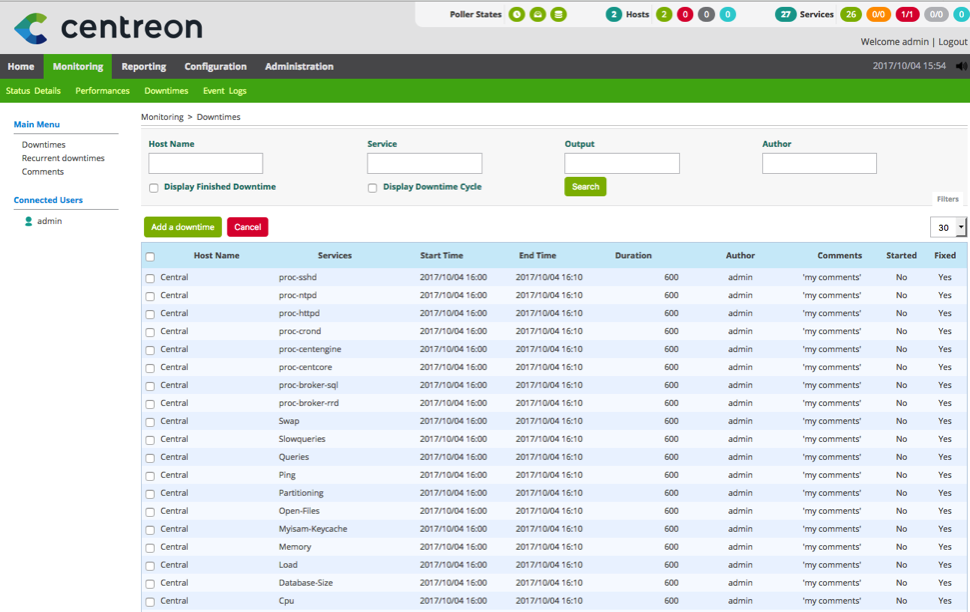Image resolution: width=970 pixels, height=612 pixels.
Task: Click the red services critical counter badge
Action: (907, 14)
